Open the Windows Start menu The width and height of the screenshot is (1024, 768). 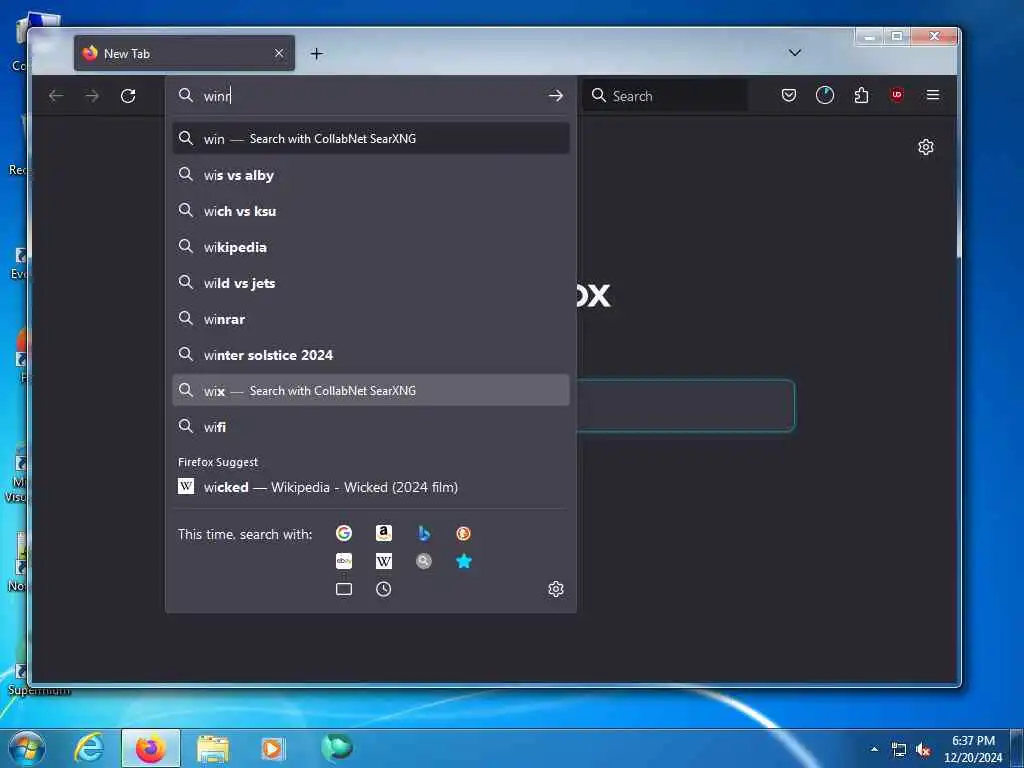point(26,748)
